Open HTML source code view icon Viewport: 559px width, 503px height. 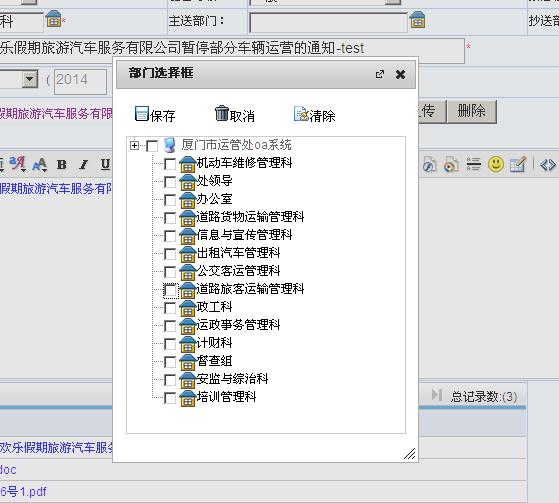click(x=548, y=165)
